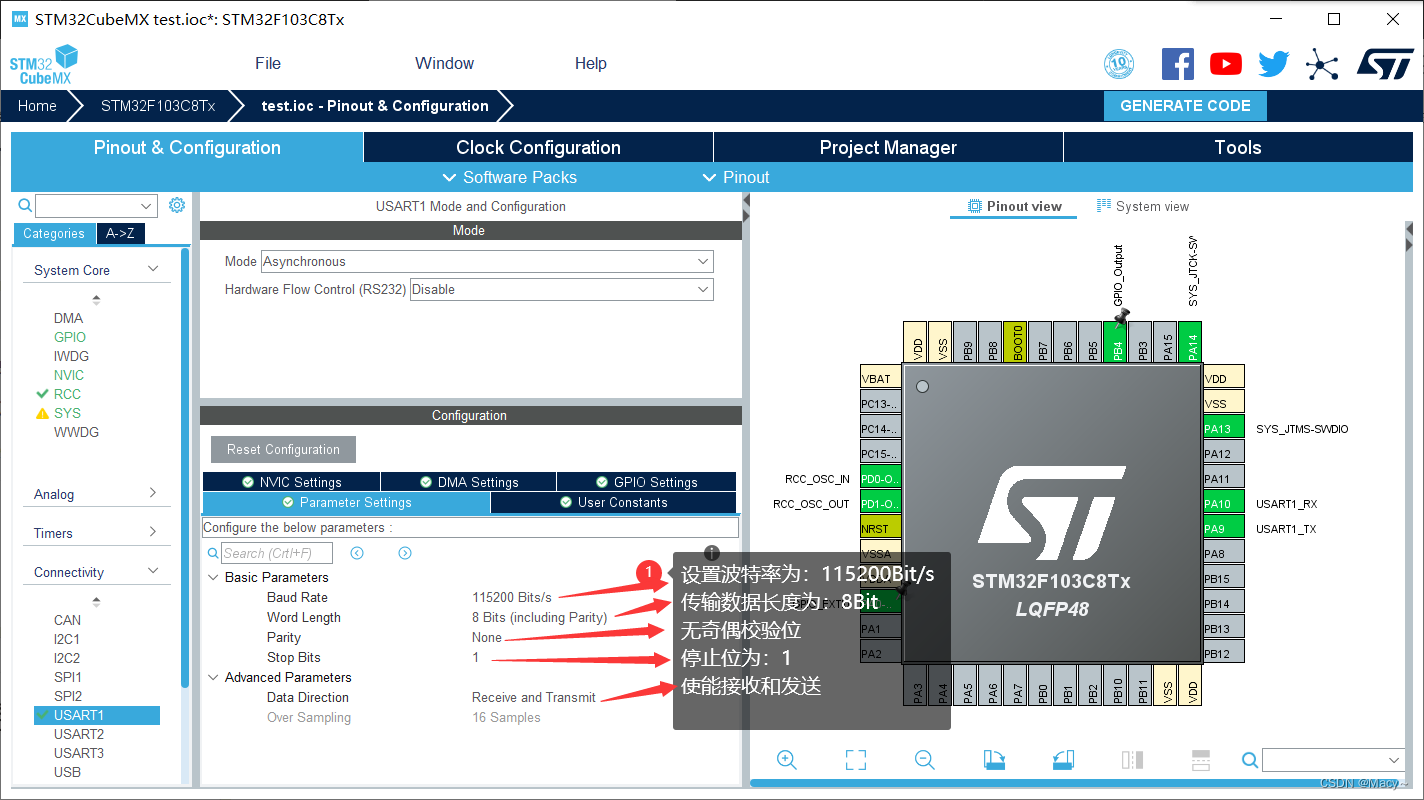Click the Parity value None

tap(487, 637)
